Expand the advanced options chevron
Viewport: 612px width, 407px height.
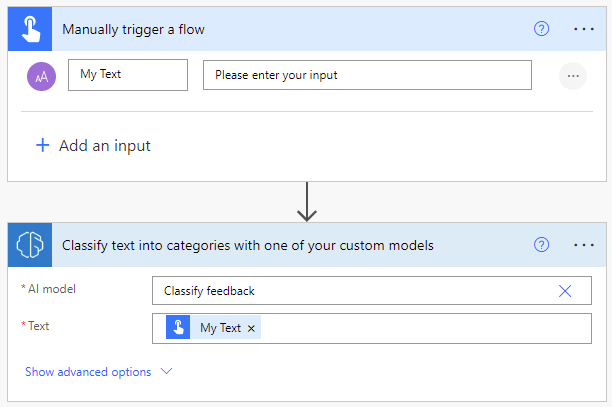pos(166,372)
